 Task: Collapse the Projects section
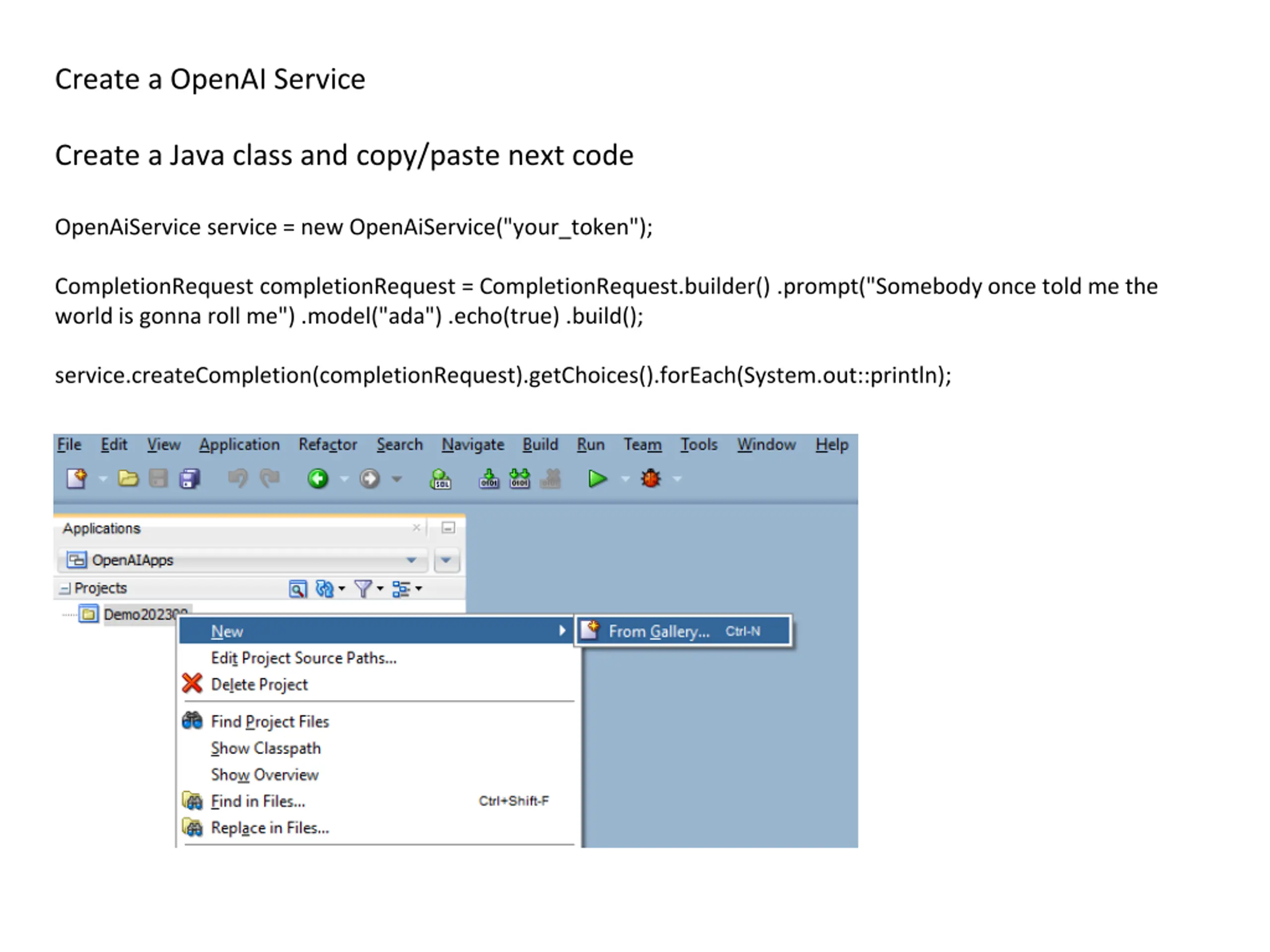pyautogui.click(x=65, y=589)
